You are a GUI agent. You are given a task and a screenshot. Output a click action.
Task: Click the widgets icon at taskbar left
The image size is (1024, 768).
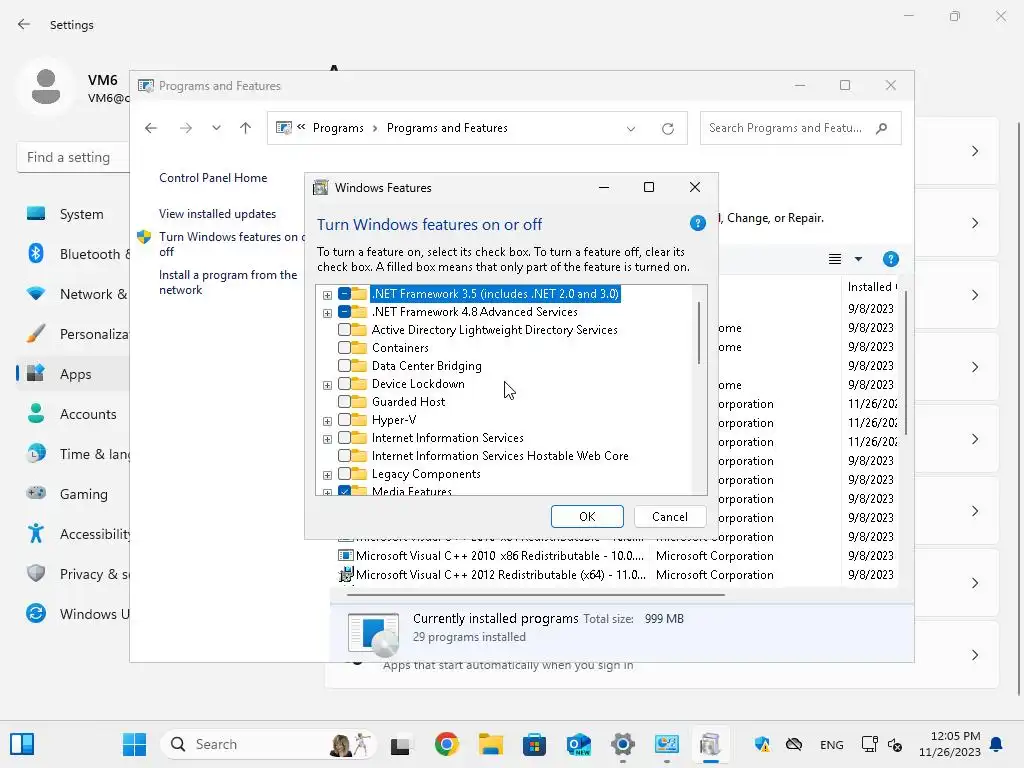point(22,744)
